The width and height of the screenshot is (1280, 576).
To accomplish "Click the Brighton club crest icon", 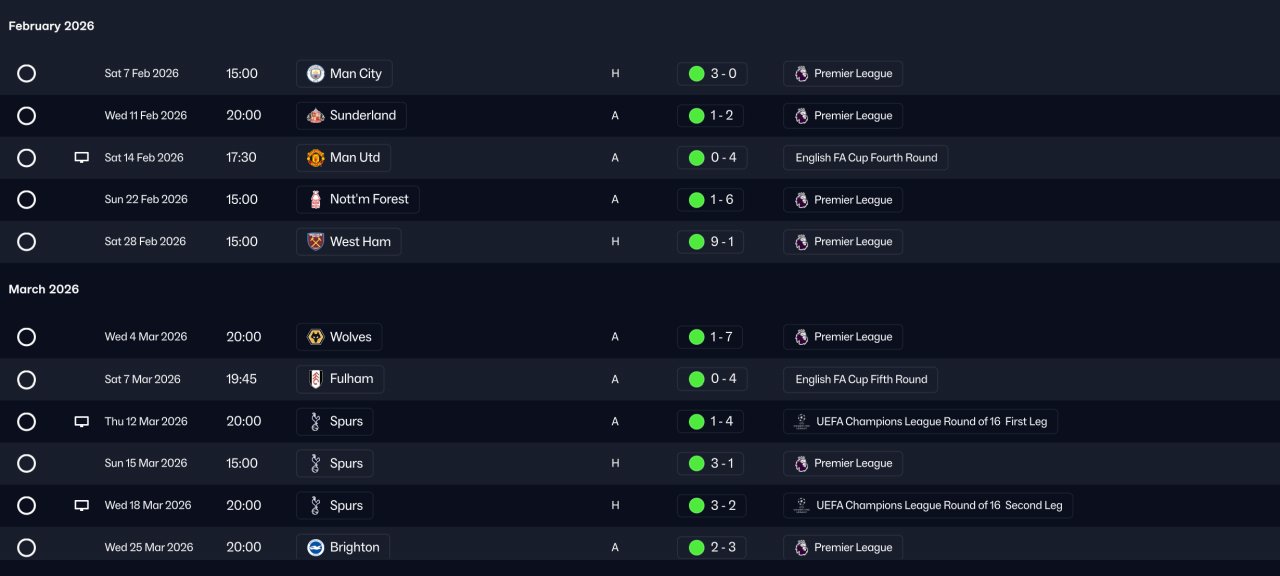I will click(315, 547).
